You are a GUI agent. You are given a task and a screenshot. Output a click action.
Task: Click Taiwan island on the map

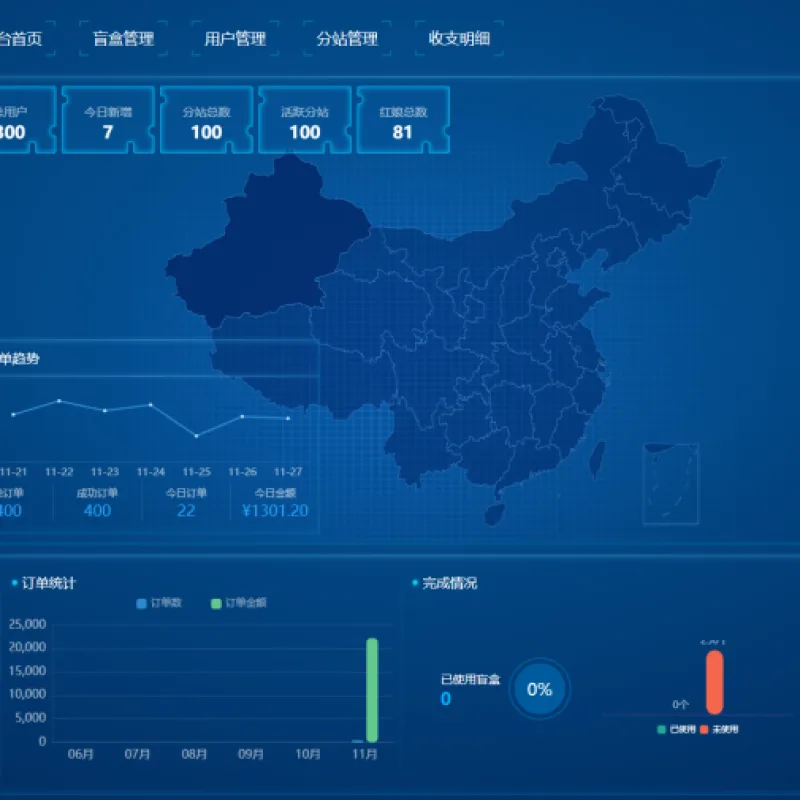tap(596, 459)
